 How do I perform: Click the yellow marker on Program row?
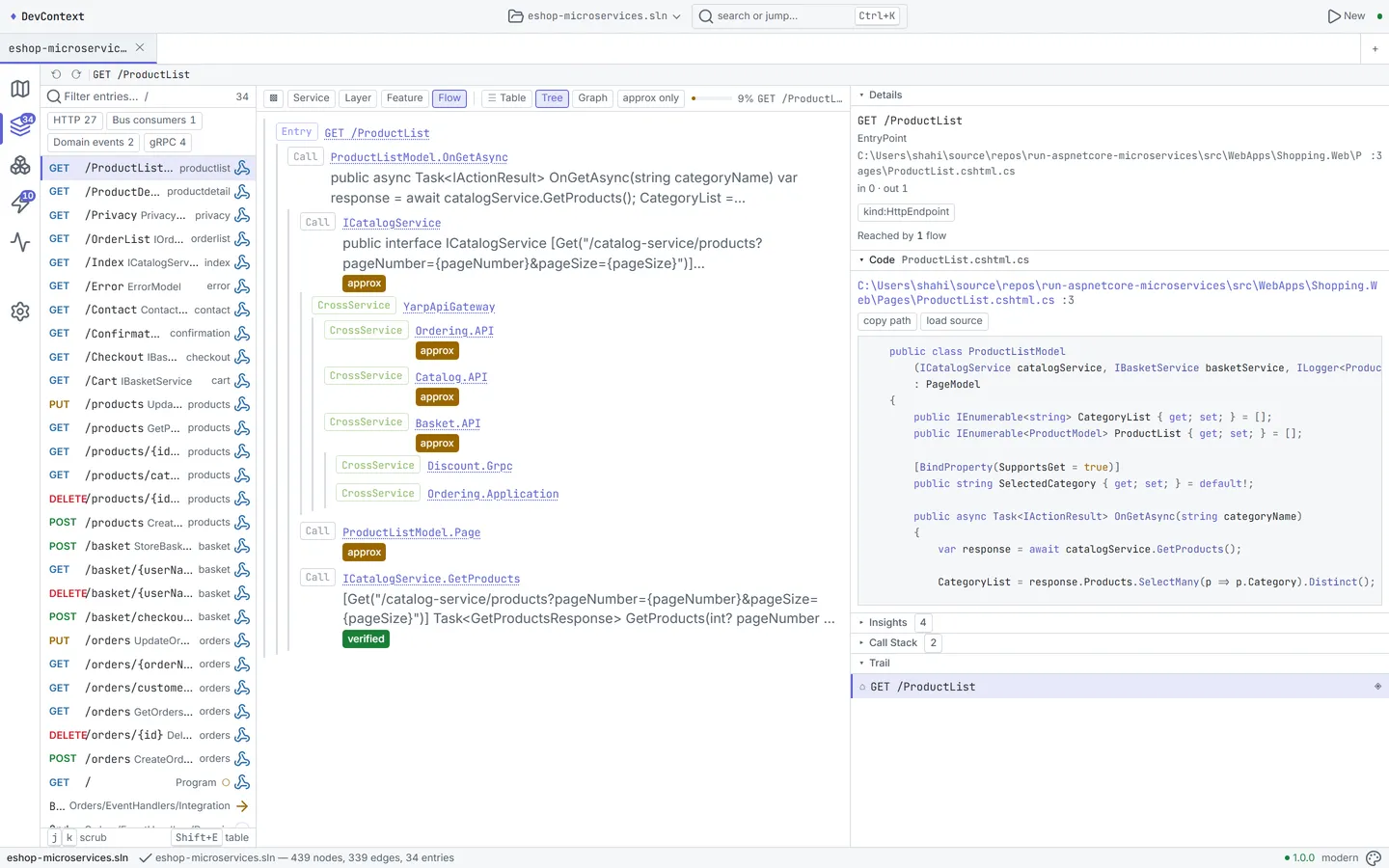226,783
